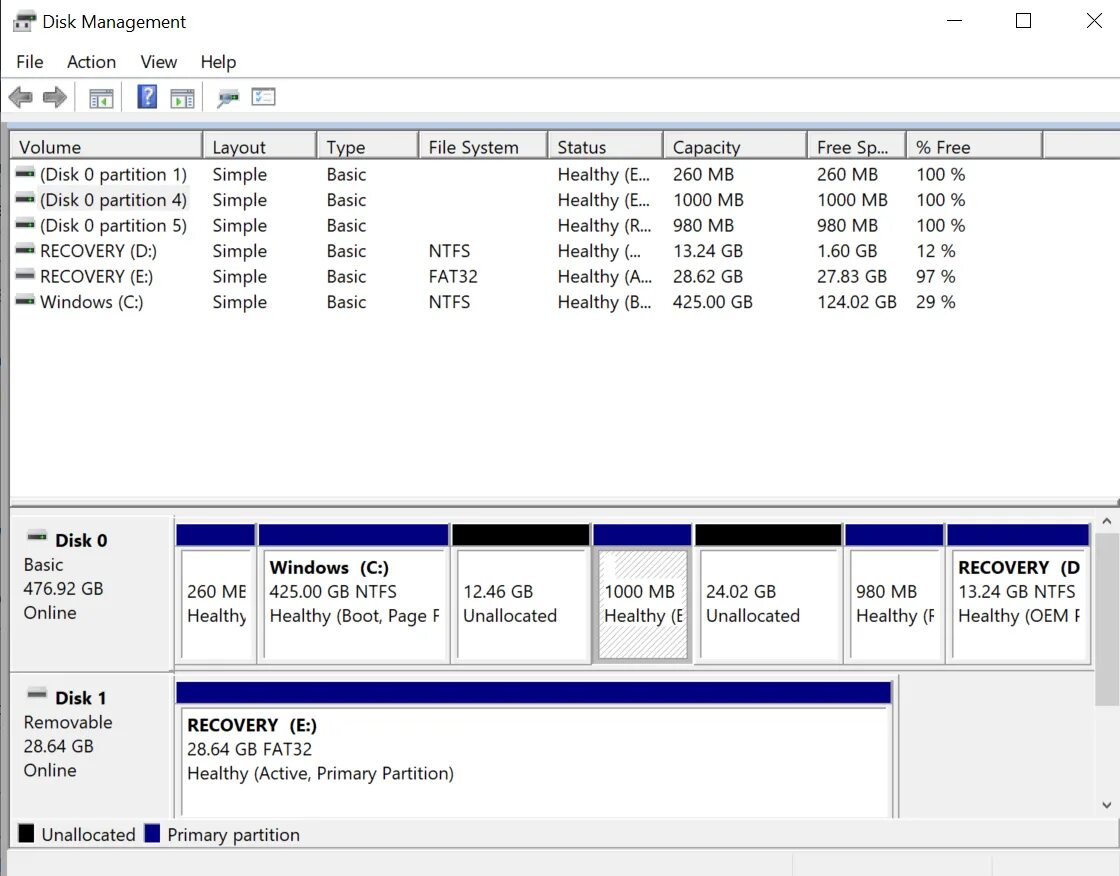Click Disk Management title bar icon
This screenshot has height=876, width=1120.
click(x=24, y=22)
